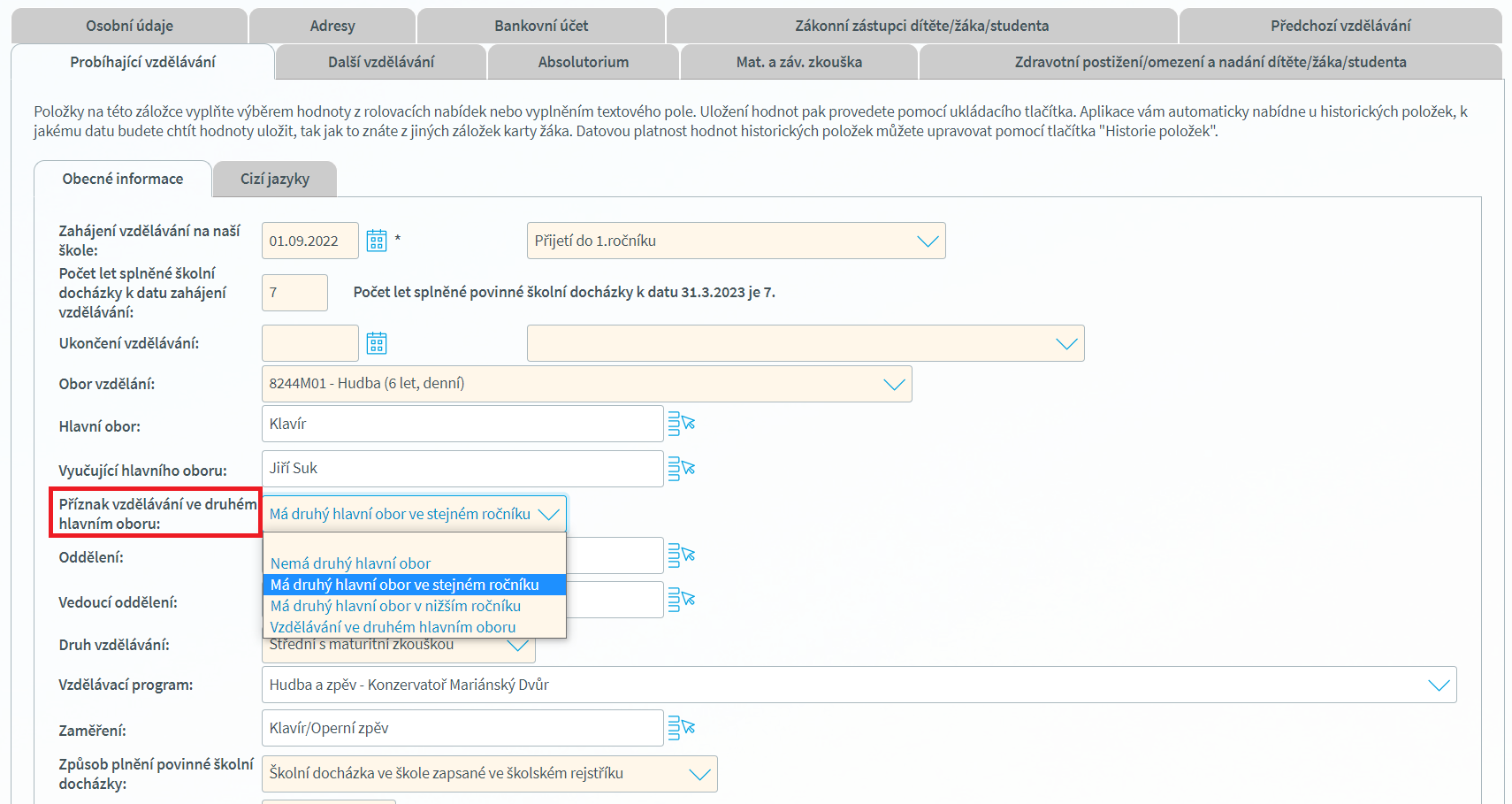Switch to Předchozí vzdělávání tab
1512x804 pixels.
(x=1340, y=26)
